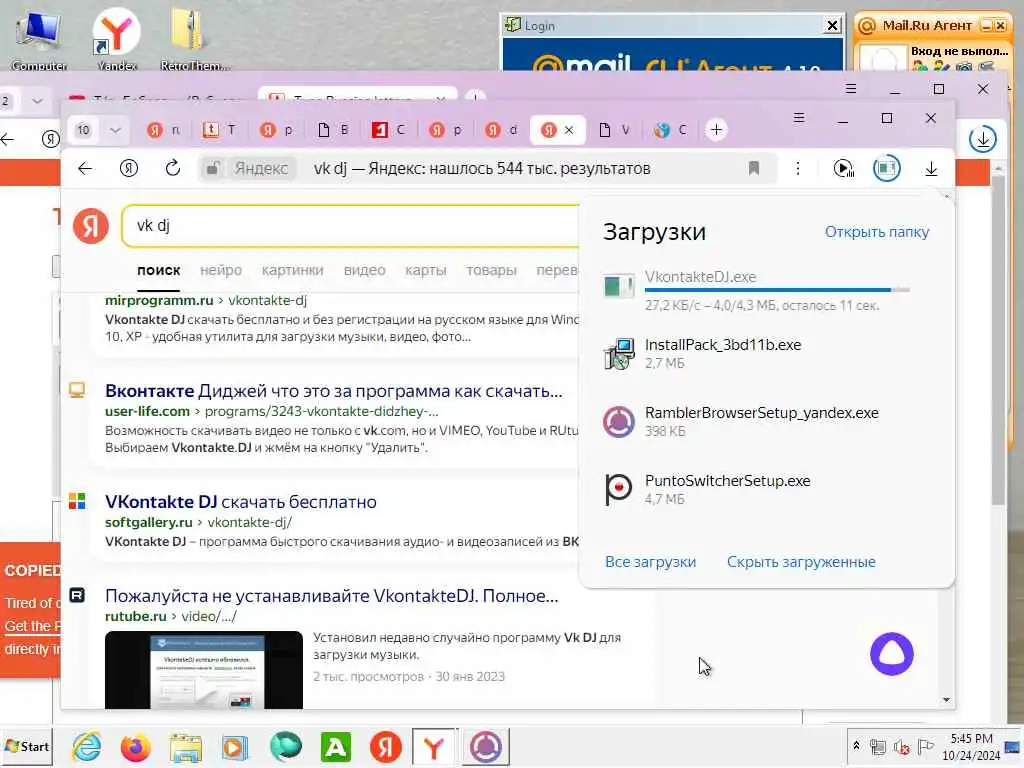Open the Yandex desktop shortcut

tap(116, 39)
